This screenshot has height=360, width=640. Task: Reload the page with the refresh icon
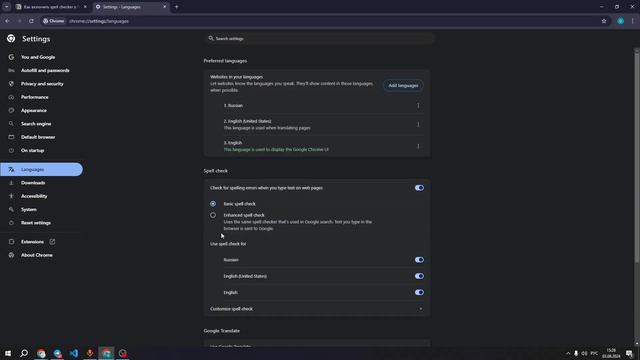point(31,21)
